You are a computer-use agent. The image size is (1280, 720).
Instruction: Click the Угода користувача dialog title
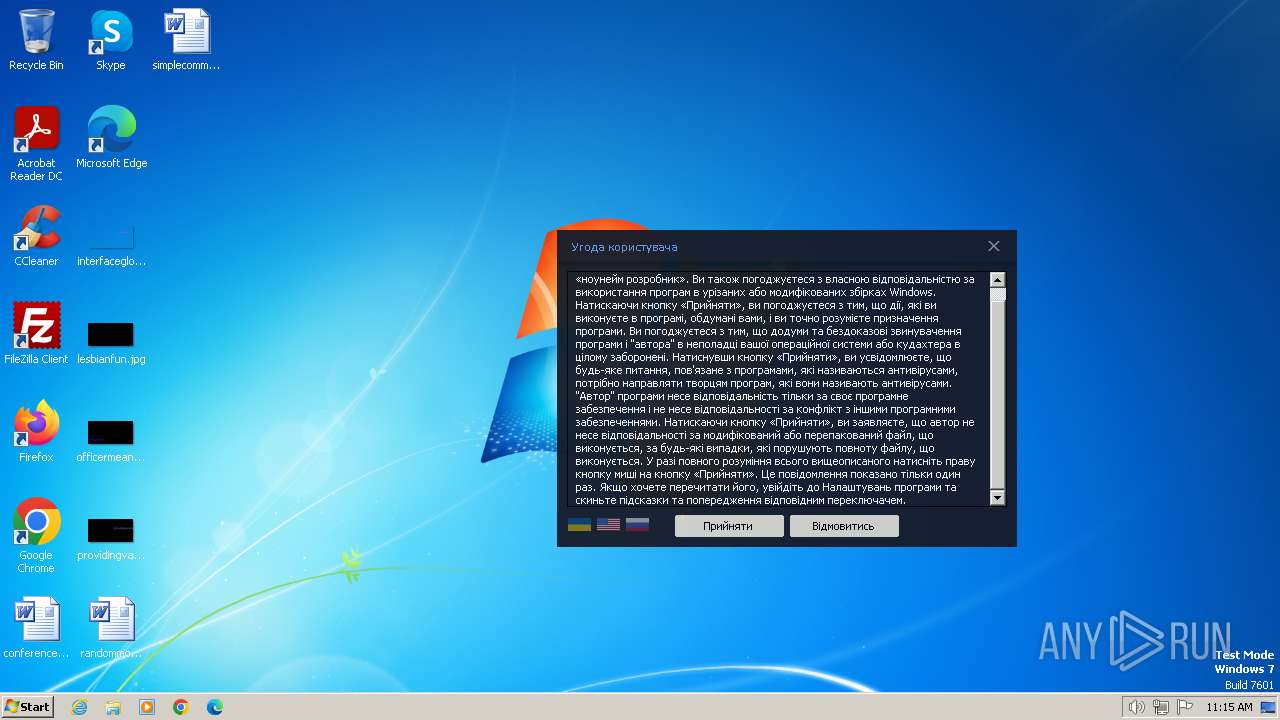(x=624, y=247)
